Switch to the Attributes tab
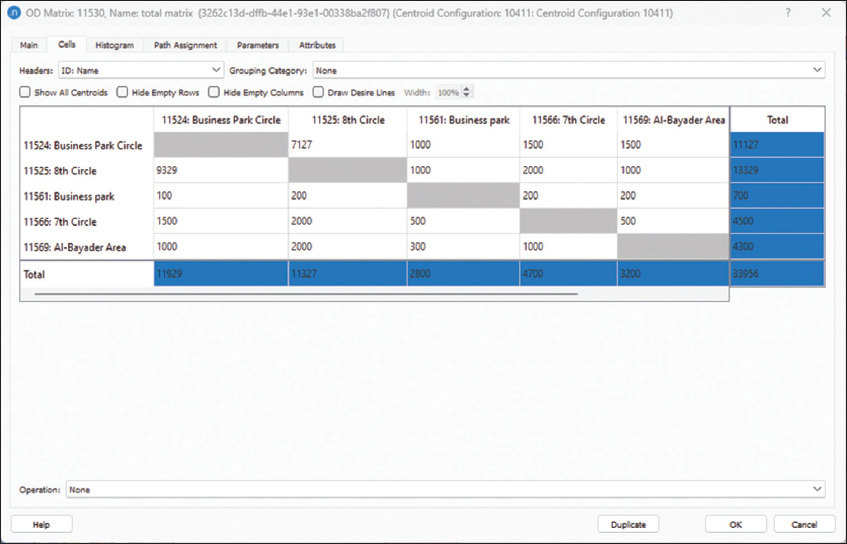Viewport: 847px width, 544px height. [x=317, y=45]
